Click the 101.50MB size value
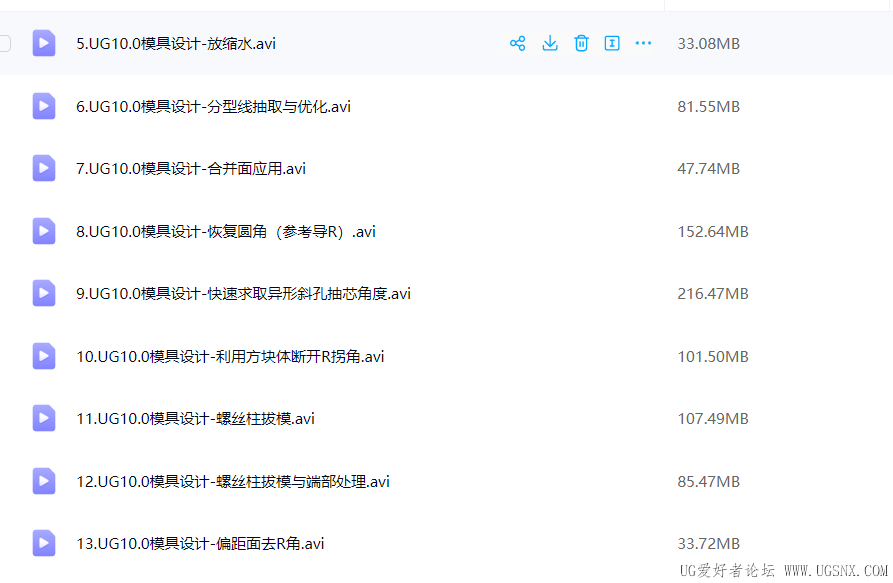The image size is (893, 583). point(712,357)
